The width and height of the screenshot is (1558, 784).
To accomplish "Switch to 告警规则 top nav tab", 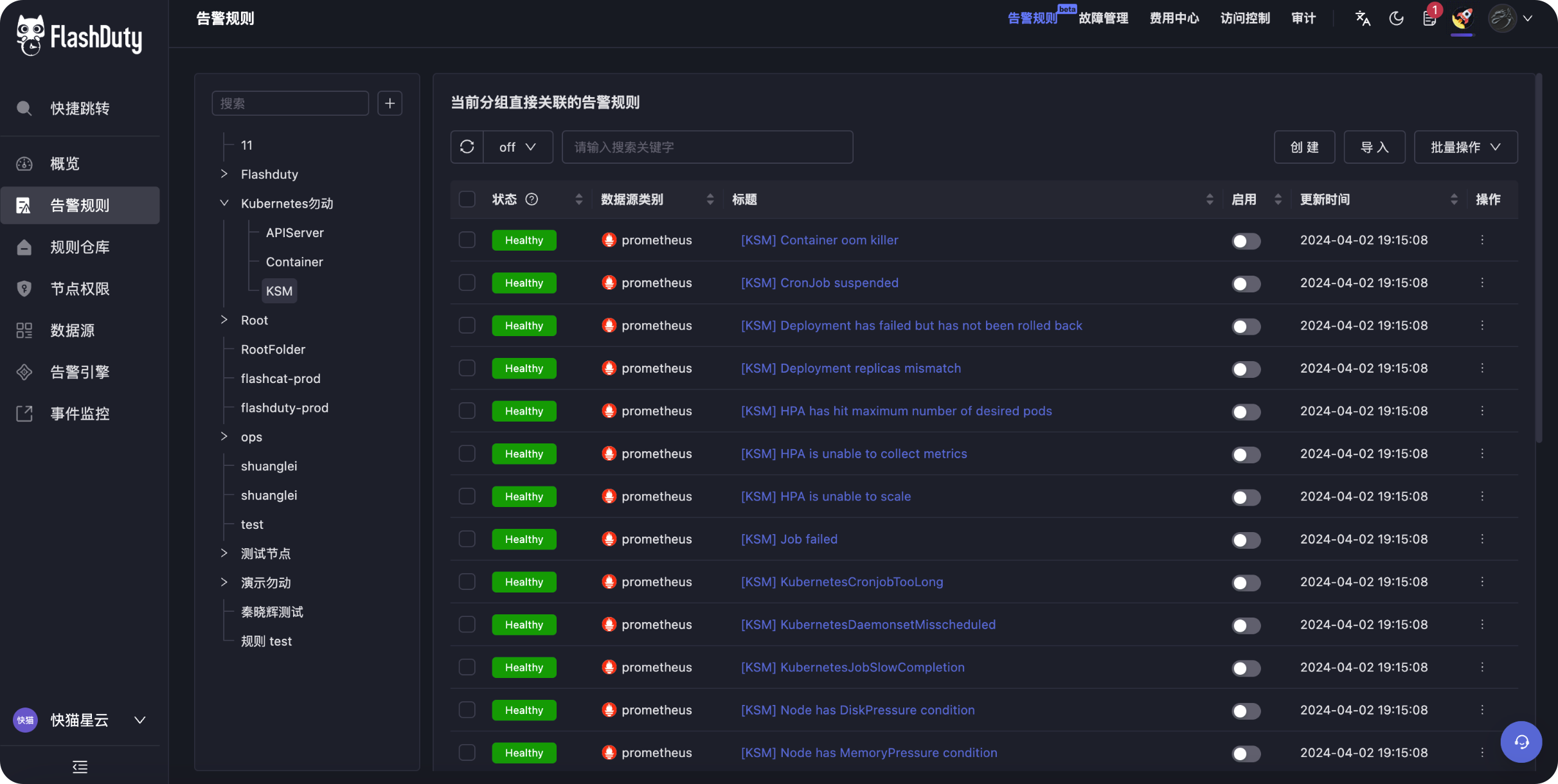I will [1032, 18].
